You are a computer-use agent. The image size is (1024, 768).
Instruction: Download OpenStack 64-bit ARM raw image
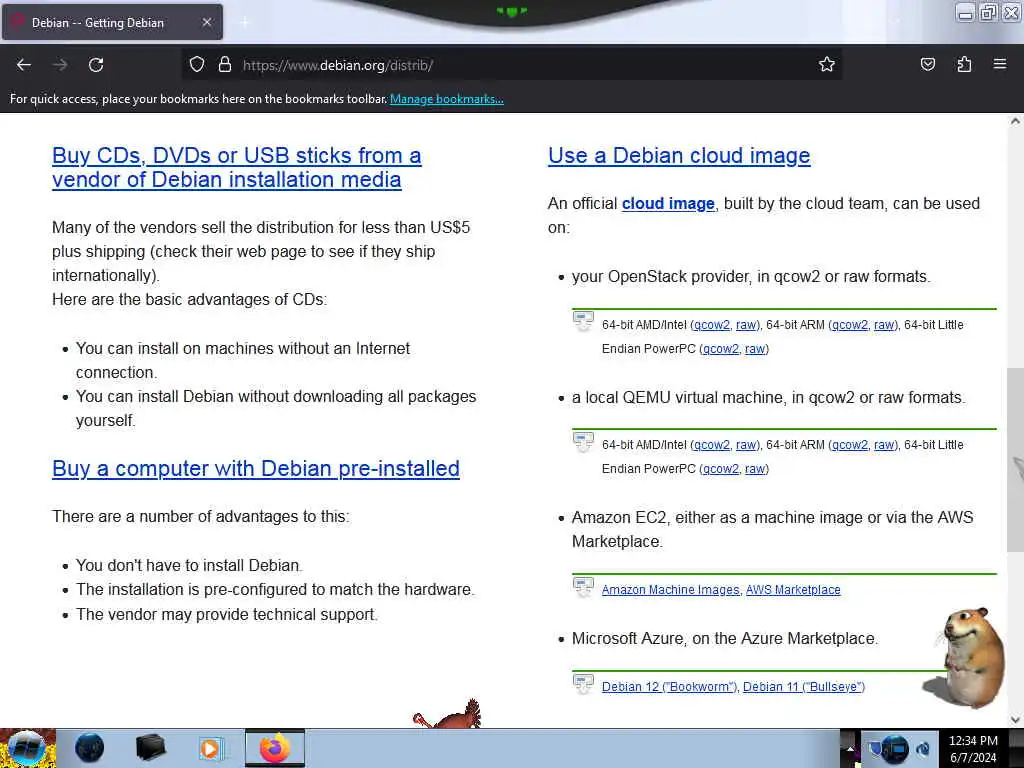coord(885,325)
